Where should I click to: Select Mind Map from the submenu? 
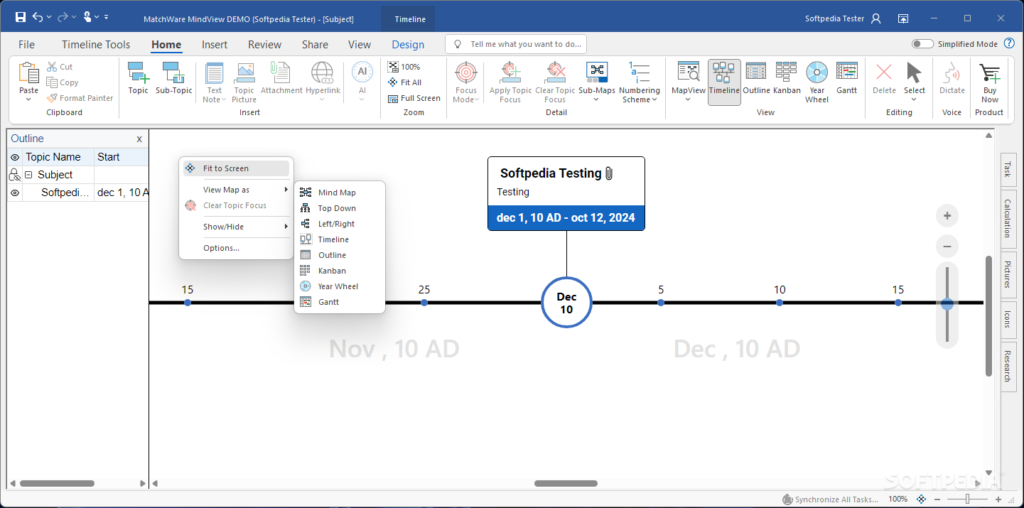339,193
